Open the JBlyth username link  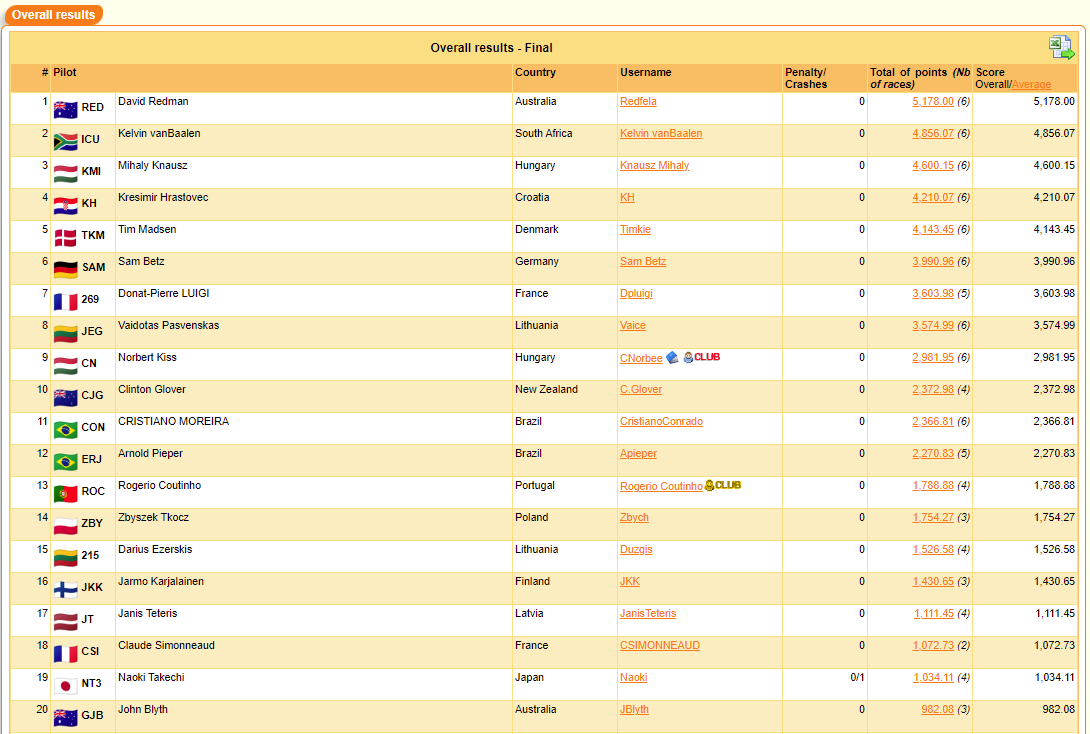point(634,709)
